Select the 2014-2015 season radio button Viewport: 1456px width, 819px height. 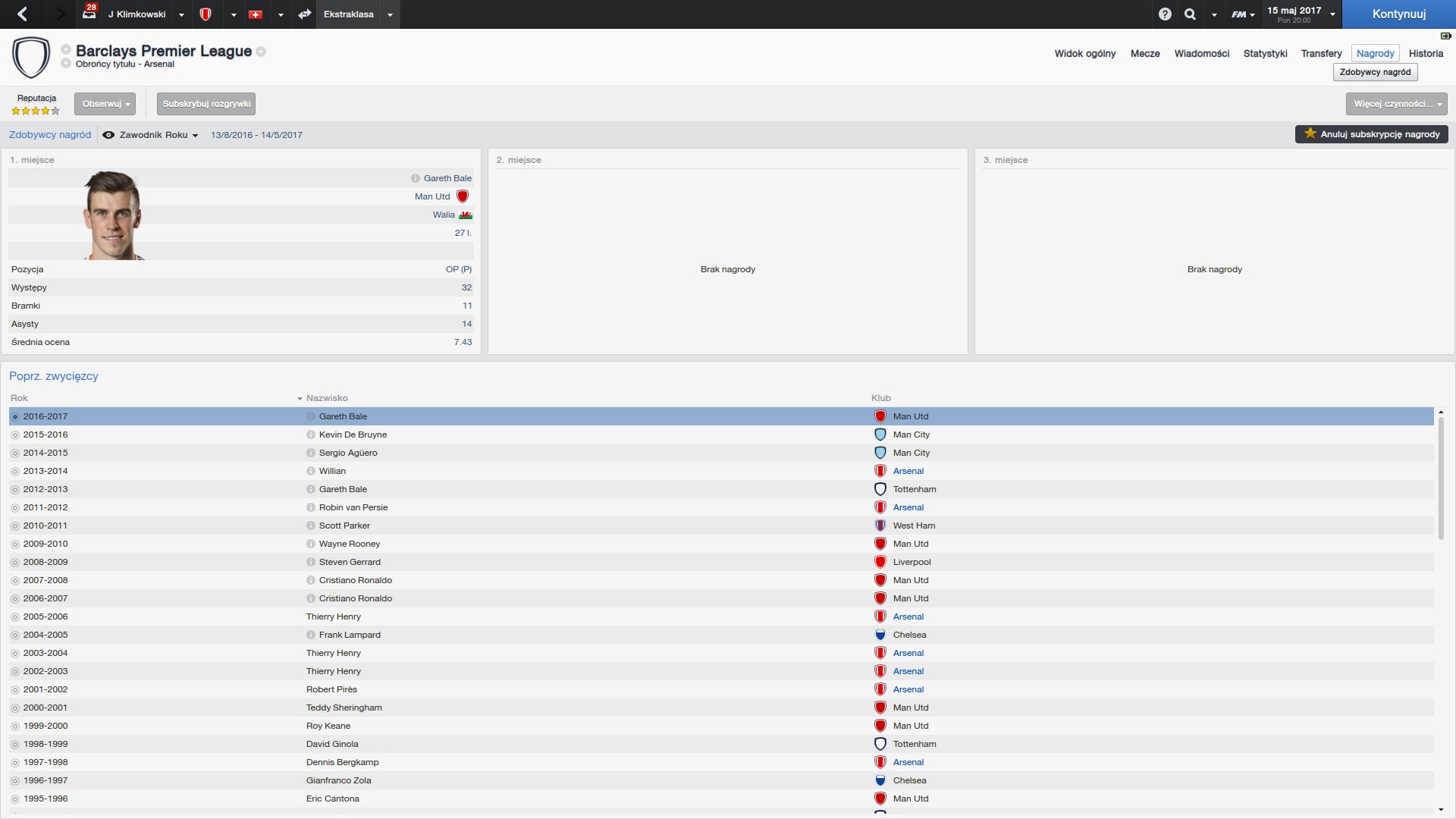pos(15,453)
